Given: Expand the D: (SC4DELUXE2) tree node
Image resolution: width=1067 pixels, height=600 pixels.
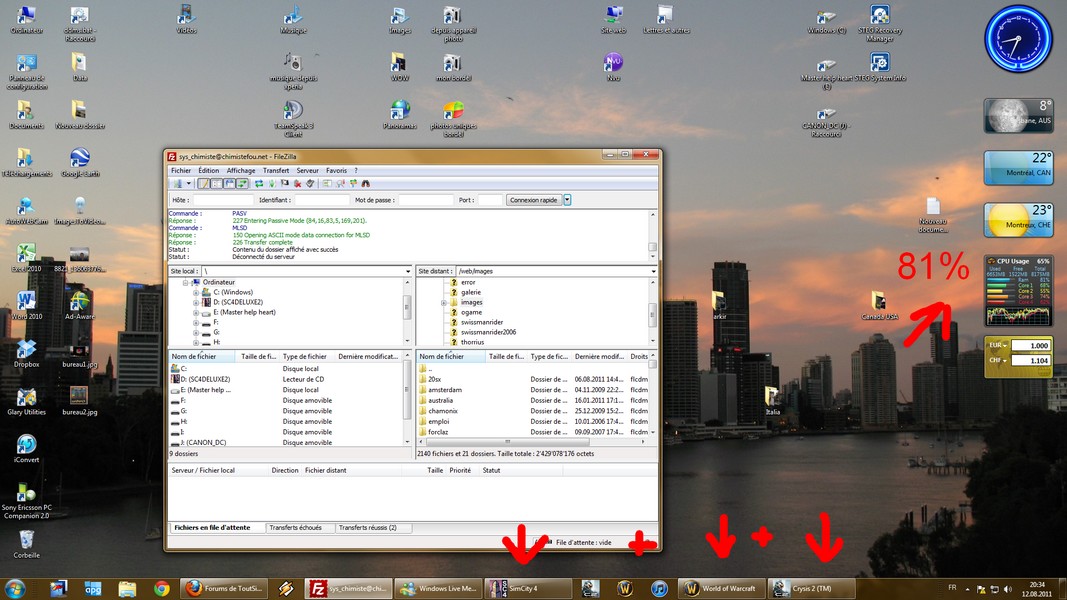Looking at the screenshot, I should [x=196, y=303].
